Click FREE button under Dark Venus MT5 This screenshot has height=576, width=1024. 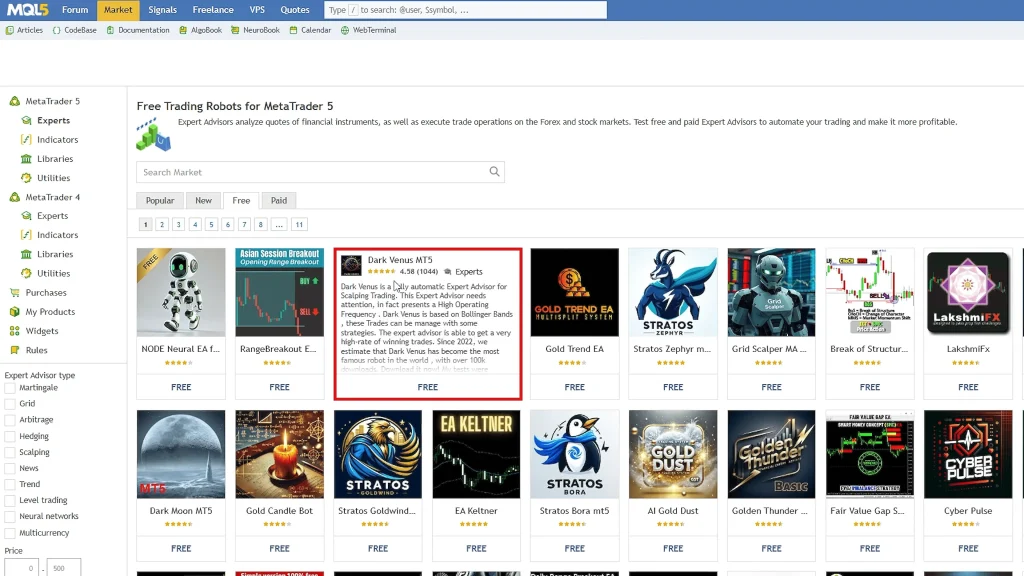point(427,387)
